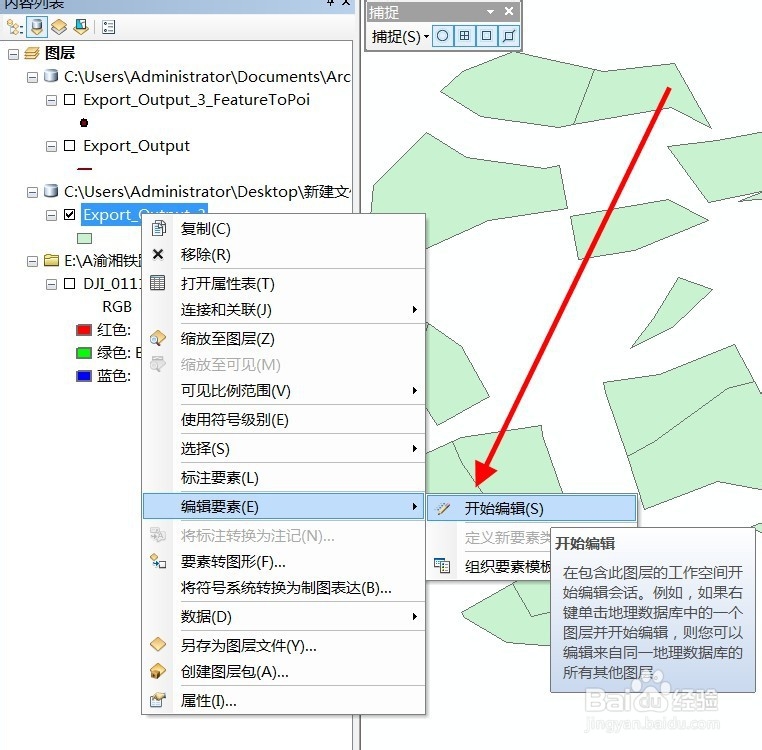Image resolution: width=762 pixels, height=750 pixels.
Task: Click the dark red point symbol swatch
Action: point(84,123)
